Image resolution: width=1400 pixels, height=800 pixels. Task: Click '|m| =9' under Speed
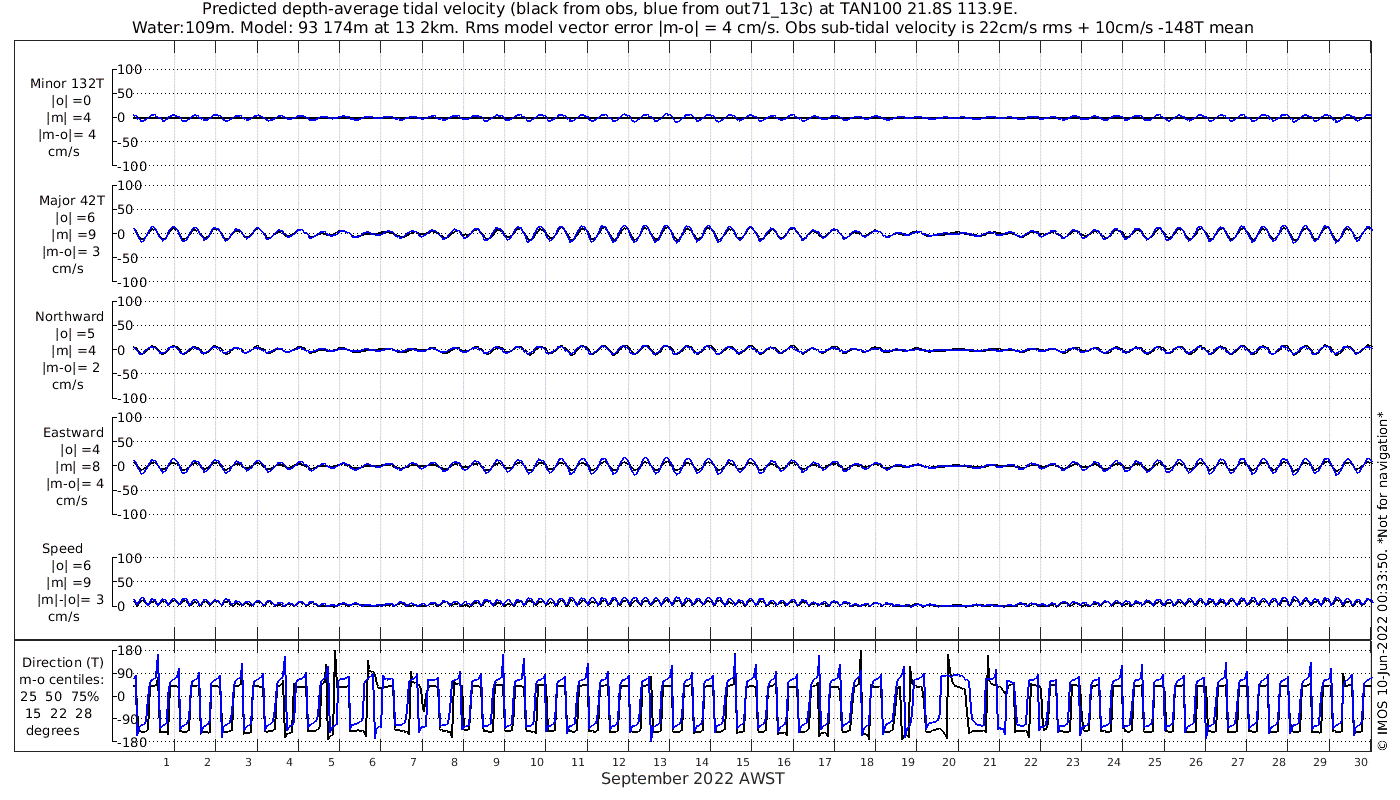(x=70, y=582)
